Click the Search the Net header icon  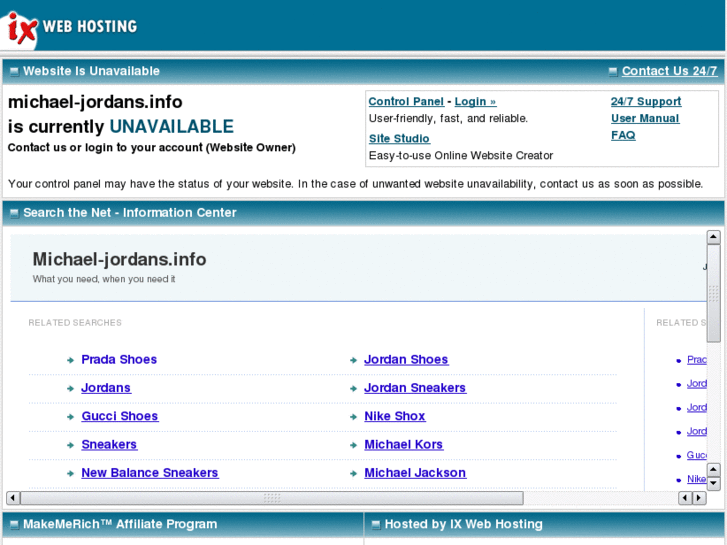click(x=14, y=213)
